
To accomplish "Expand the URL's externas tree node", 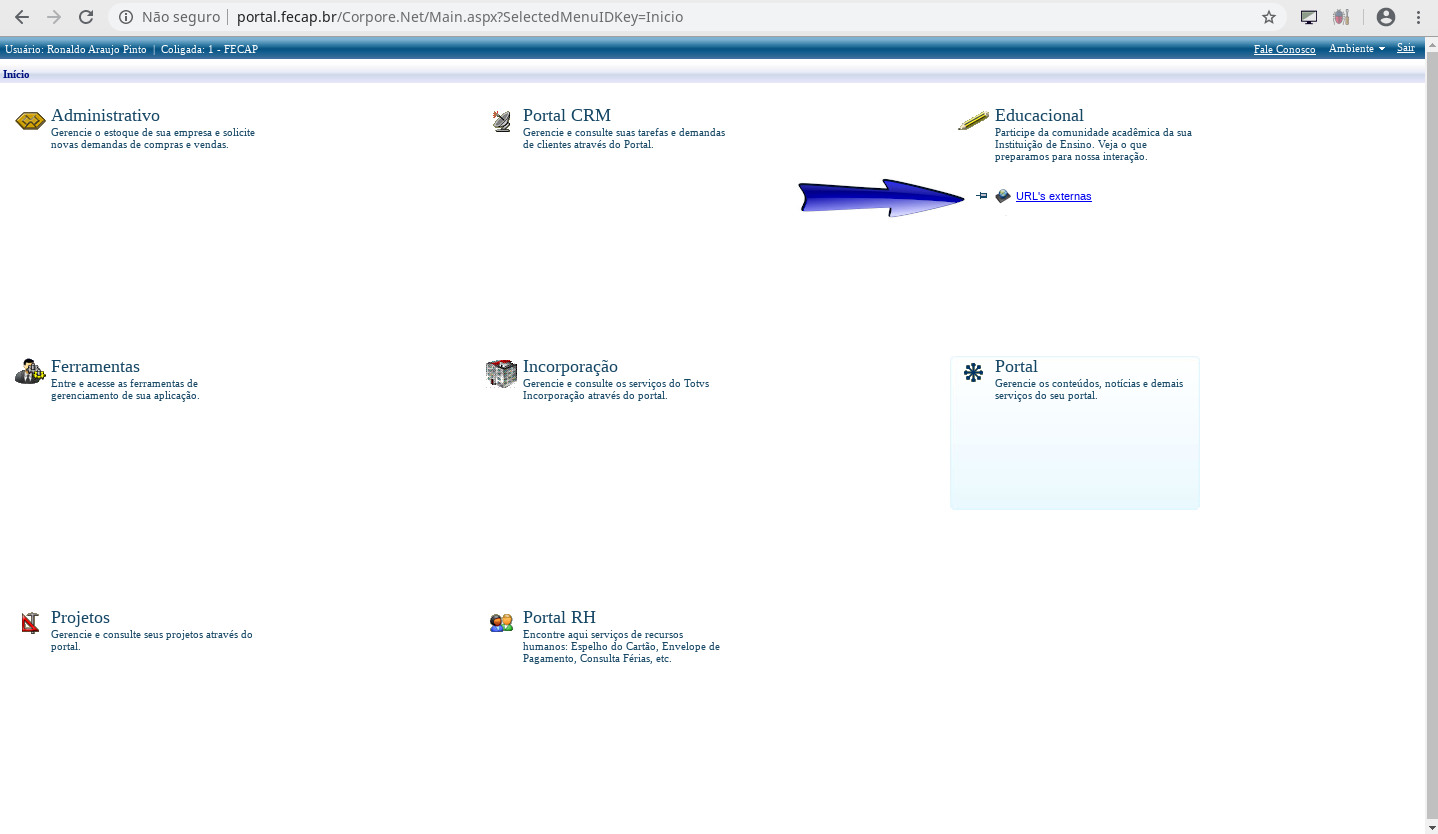I will pos(982,196).
